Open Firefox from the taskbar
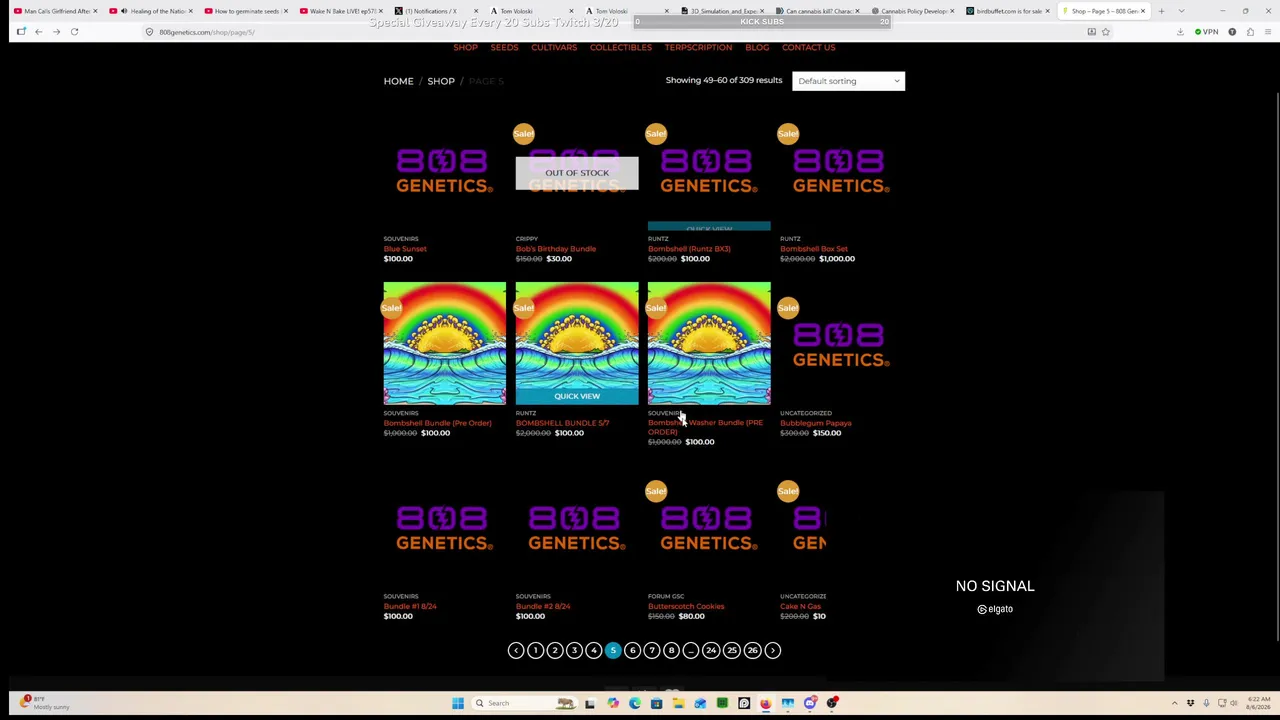 click(765, 703)
